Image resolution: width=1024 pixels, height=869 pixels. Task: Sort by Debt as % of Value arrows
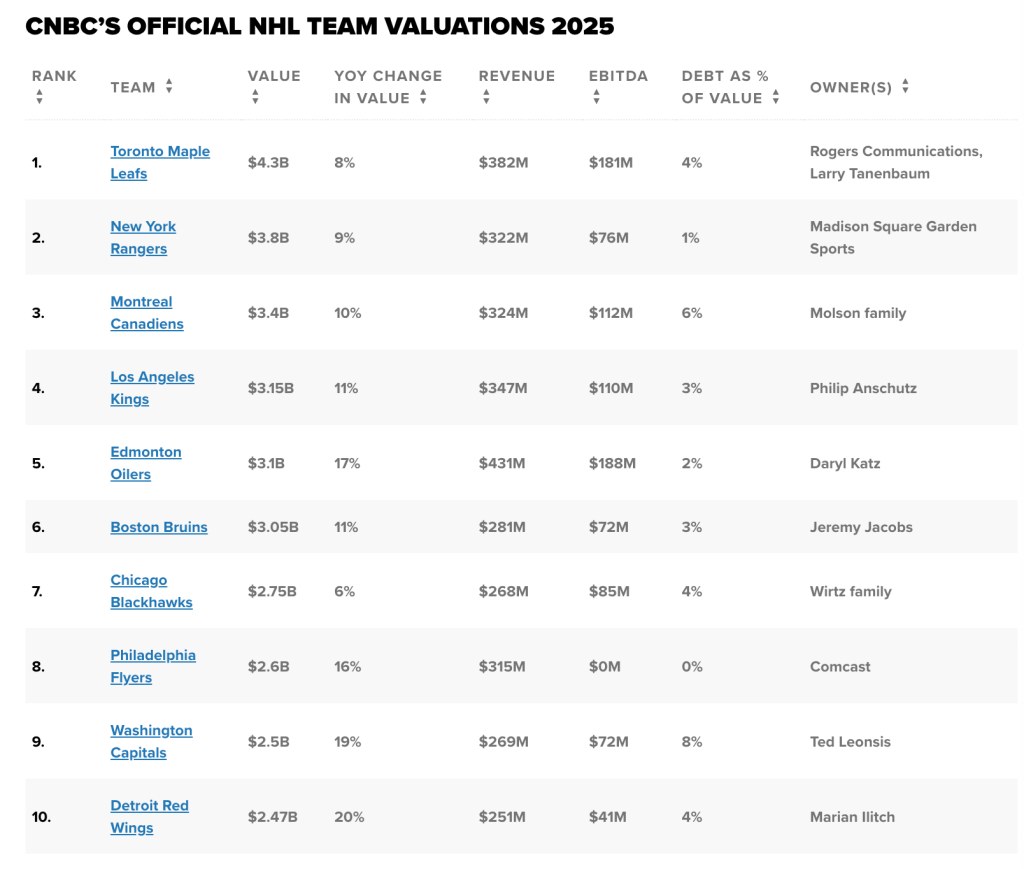pyautogui.click(x=776, y=97)
